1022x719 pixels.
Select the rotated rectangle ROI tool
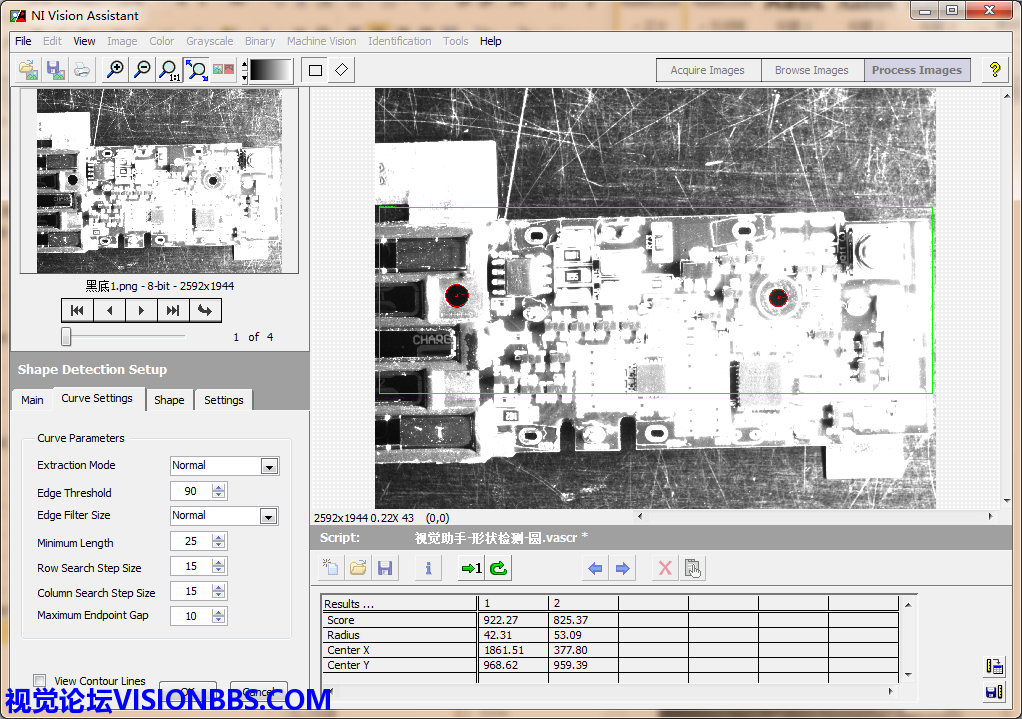tap(341, 70)
